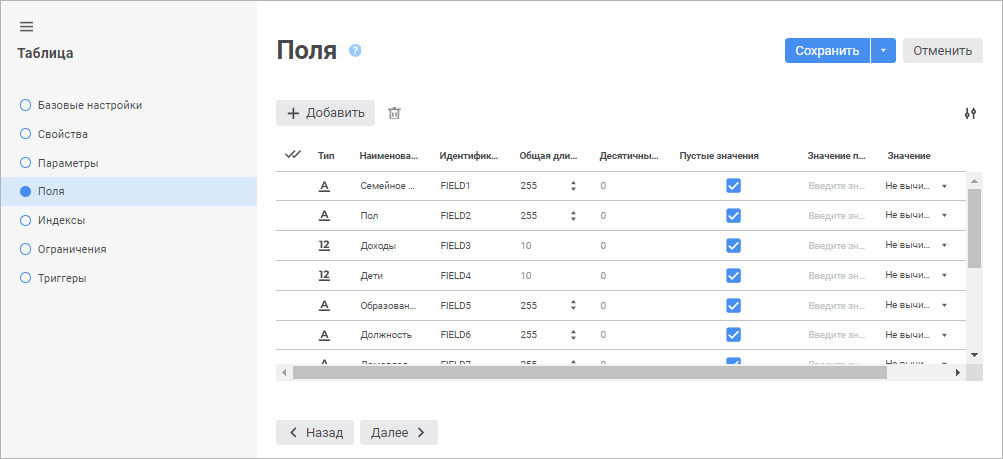Click the select-all double checkmark icon

[x=293, y=155]
